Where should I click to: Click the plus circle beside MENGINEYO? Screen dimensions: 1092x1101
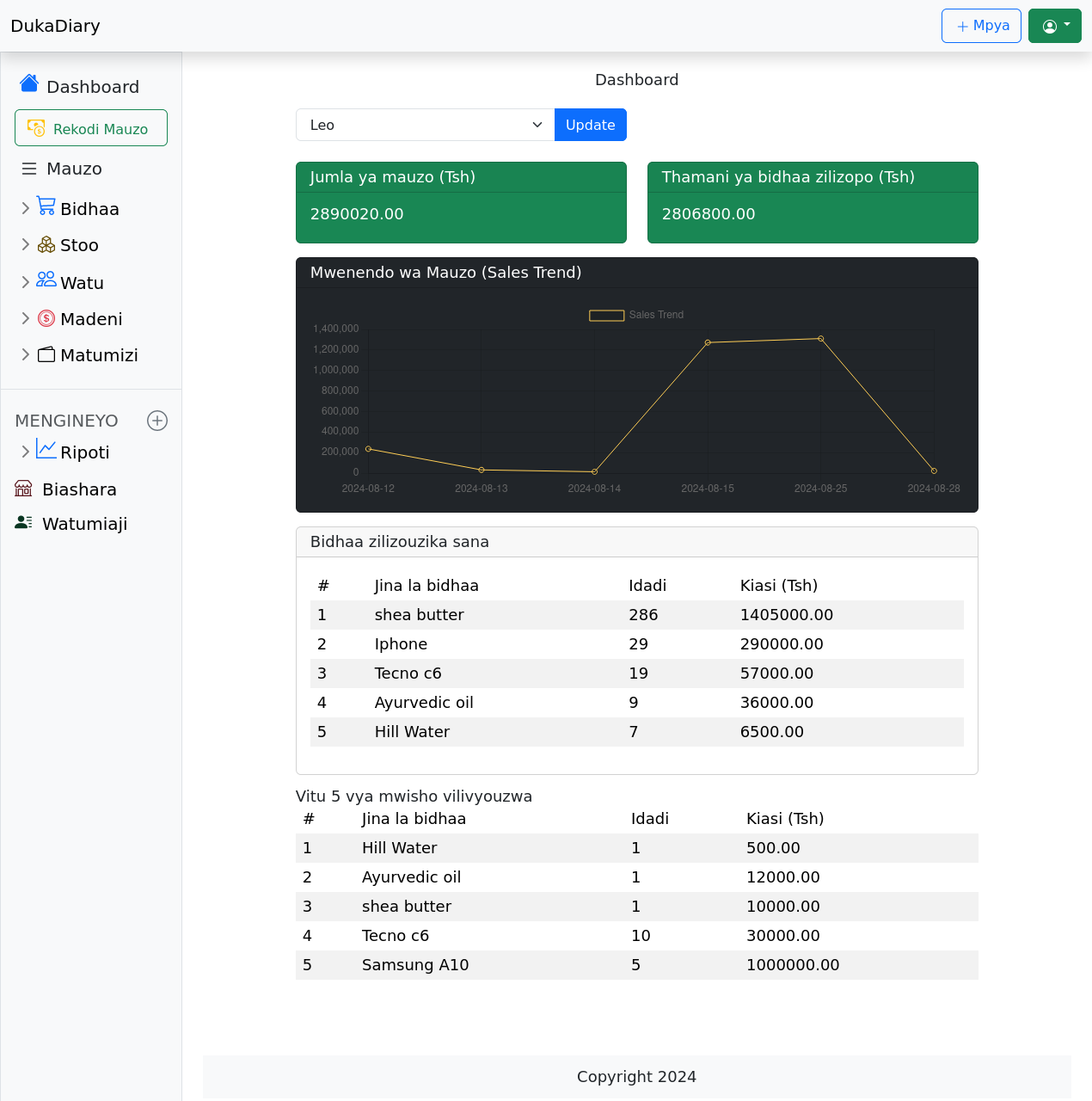click(x=157, y=421)
